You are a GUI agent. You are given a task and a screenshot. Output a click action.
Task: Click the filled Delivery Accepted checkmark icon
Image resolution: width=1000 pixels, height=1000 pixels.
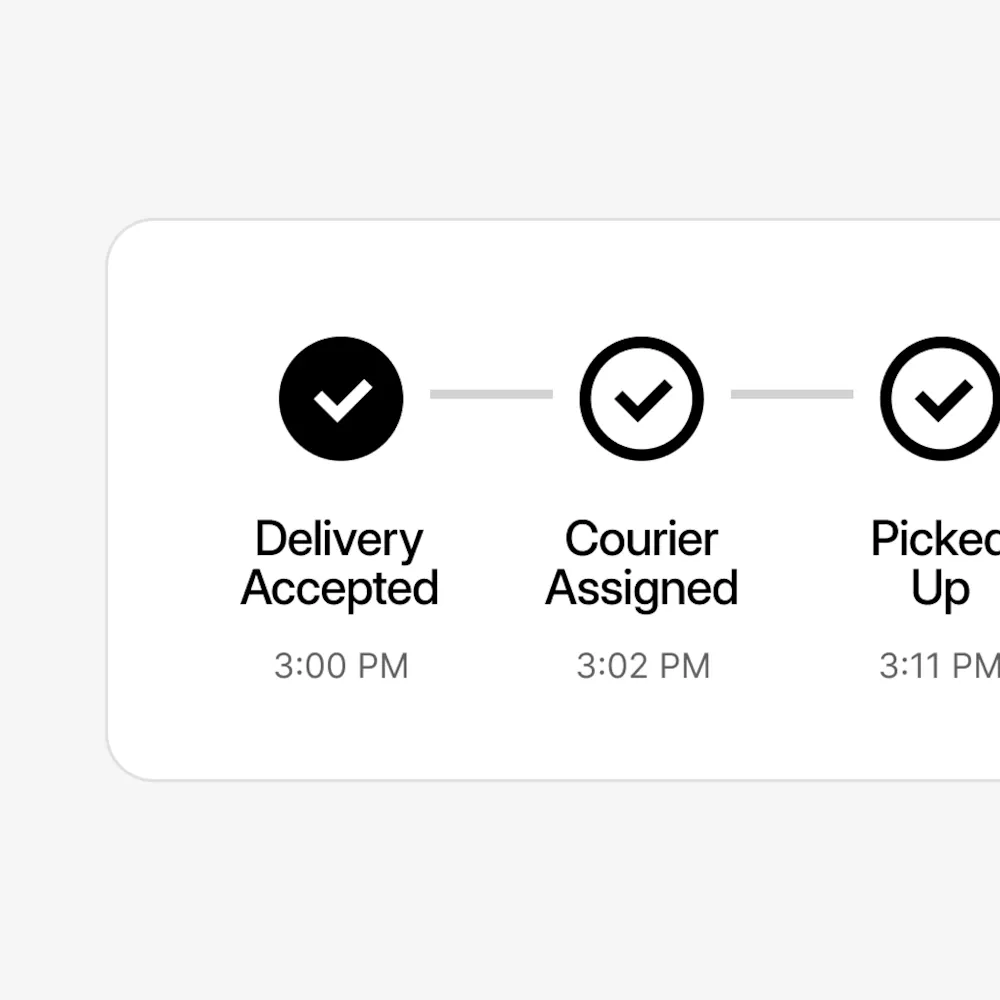click(x=341, y=396)
